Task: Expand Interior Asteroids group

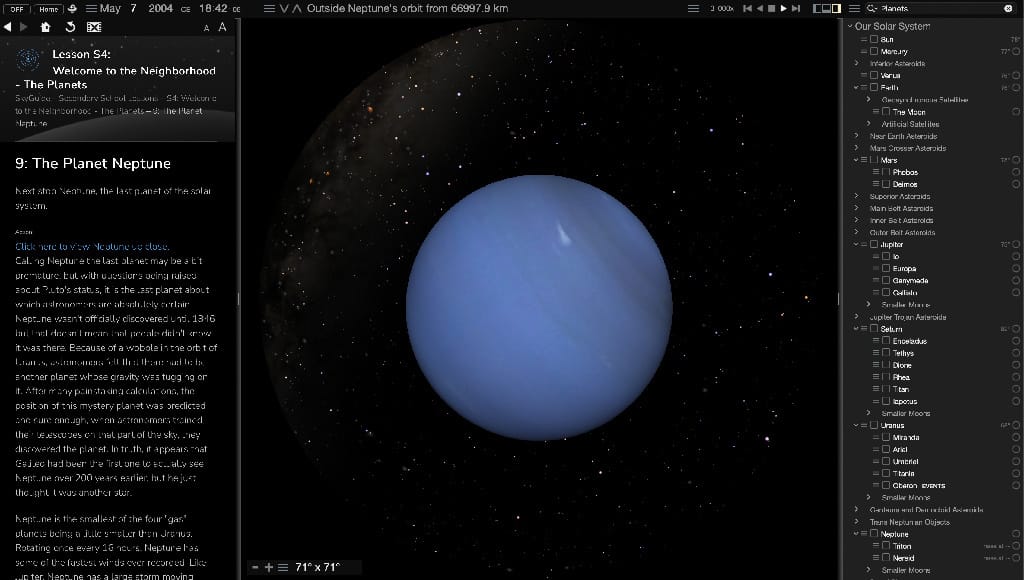Action: click(x=856, y=63)
